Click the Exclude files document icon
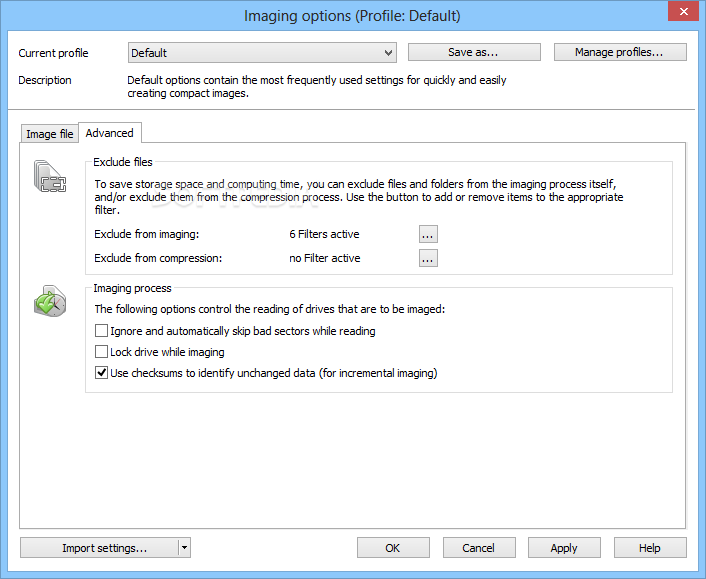 pyautogui.click(x=50, y=176)
